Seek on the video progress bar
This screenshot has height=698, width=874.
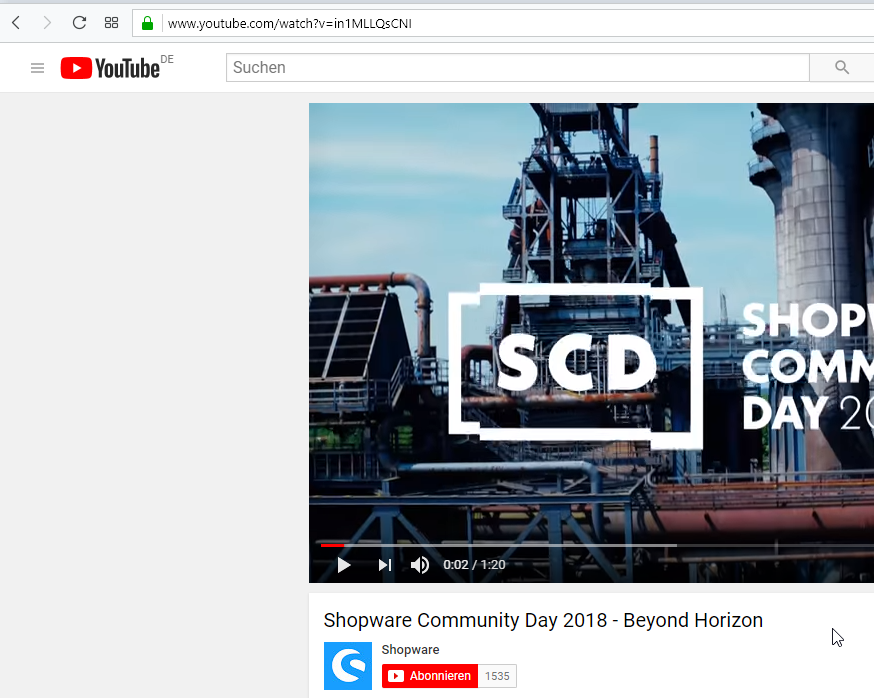598,545
